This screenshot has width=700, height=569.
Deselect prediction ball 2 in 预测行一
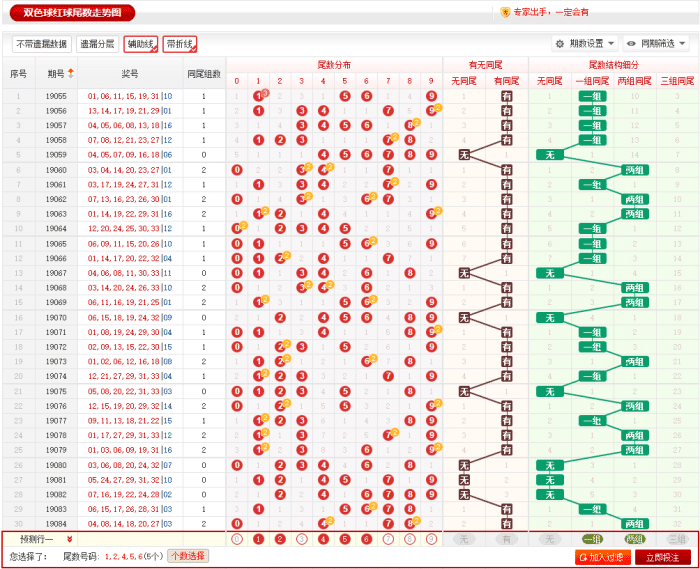tap(280, 539)
